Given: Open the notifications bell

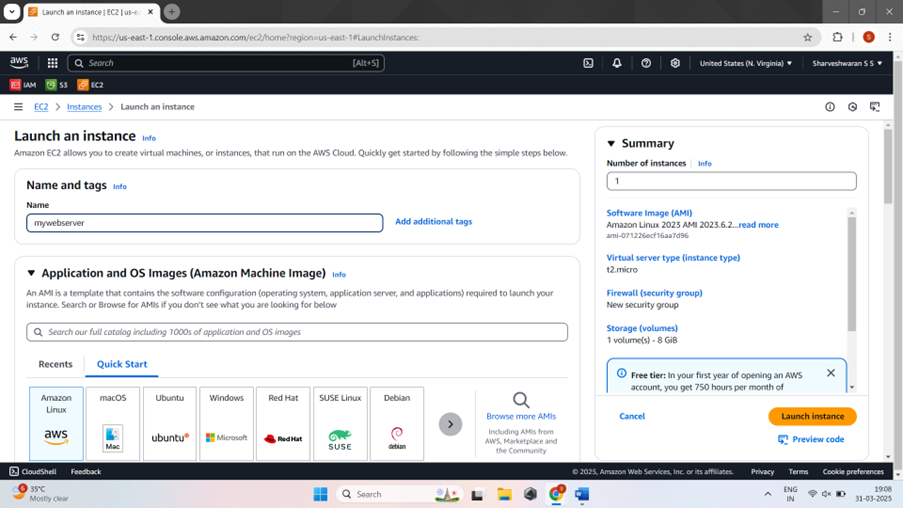Looking at the screenshot, I should click(x=617, y=63).
